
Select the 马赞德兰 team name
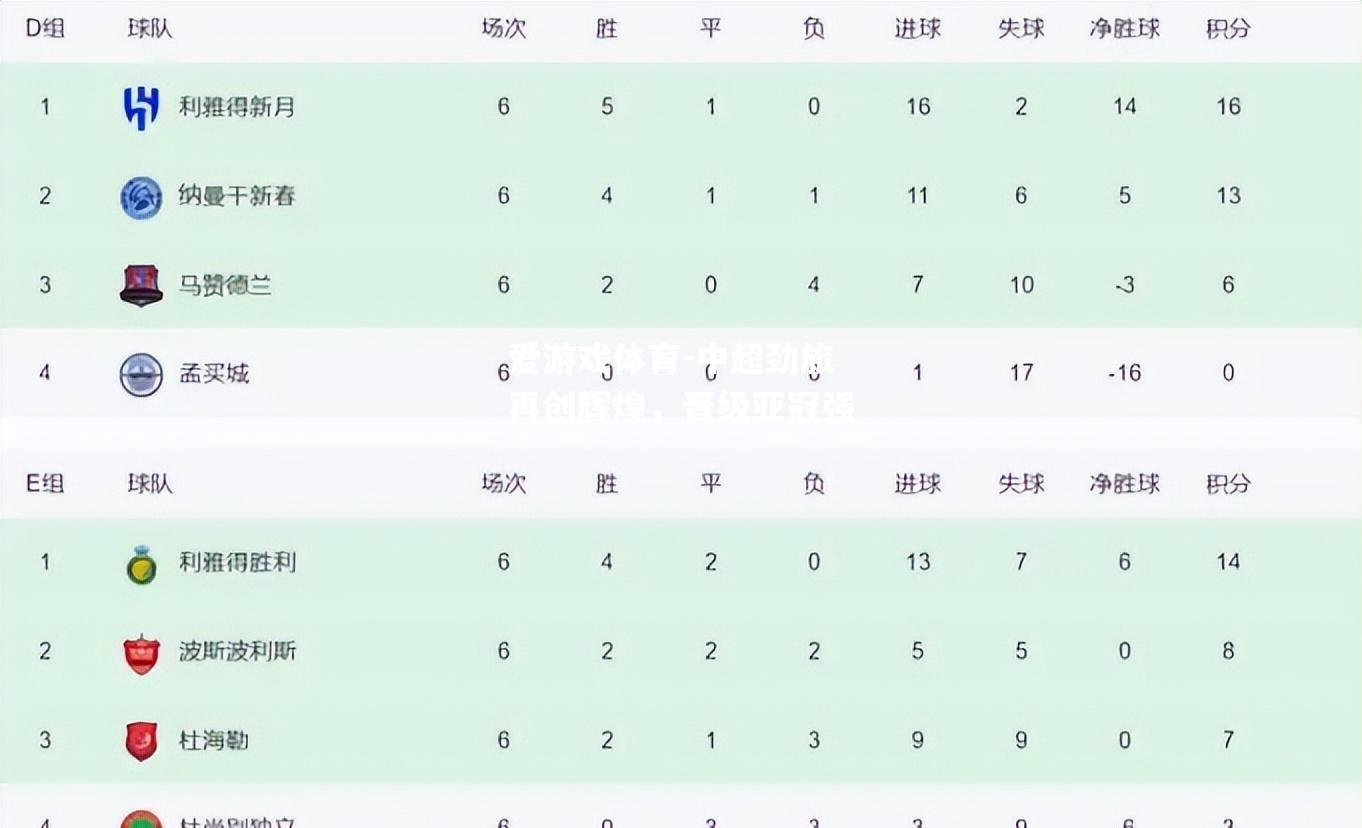[225, 285]
